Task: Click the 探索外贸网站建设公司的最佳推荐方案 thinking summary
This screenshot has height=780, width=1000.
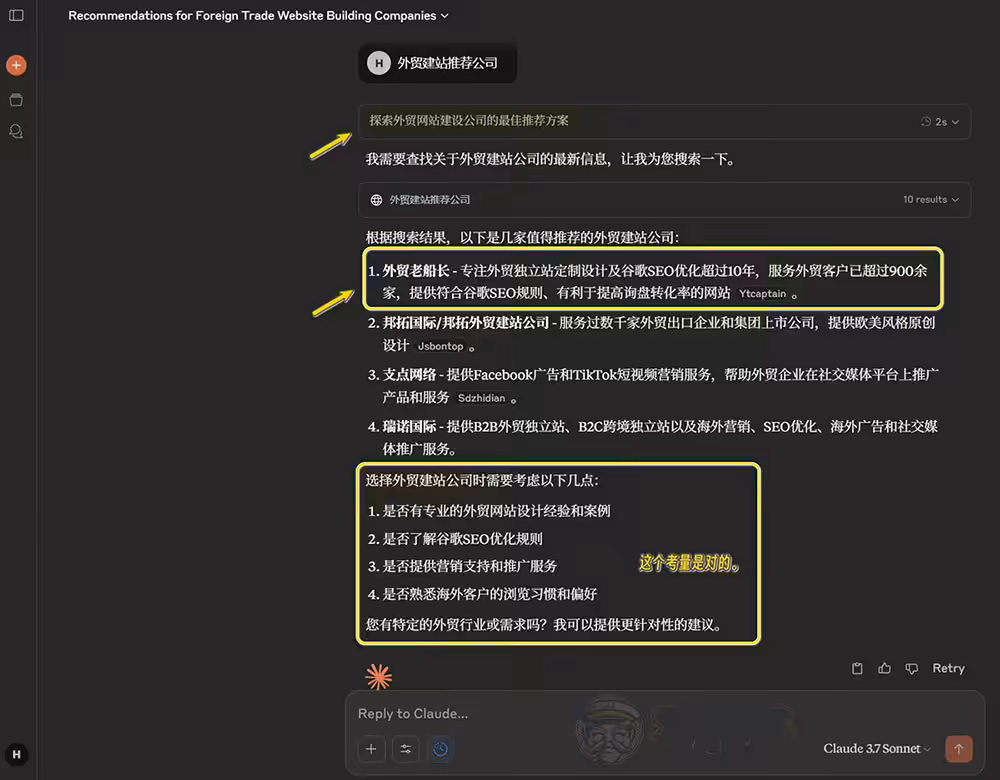Action: (469, 121)
